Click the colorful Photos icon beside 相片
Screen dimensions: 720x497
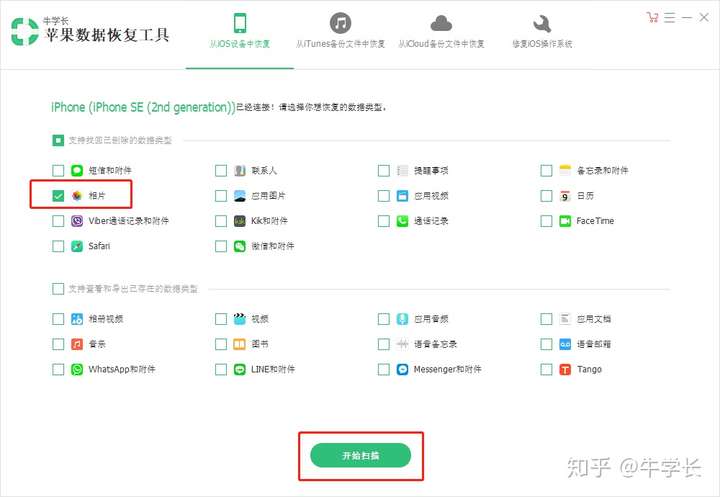point(77,196)
